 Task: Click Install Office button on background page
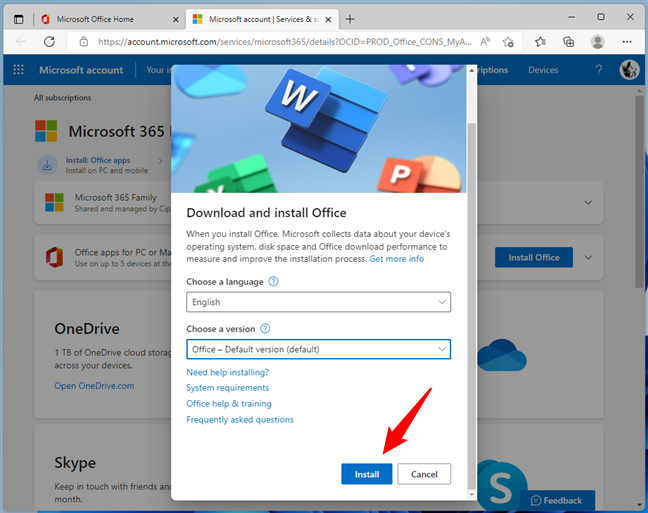pos(534,258)
